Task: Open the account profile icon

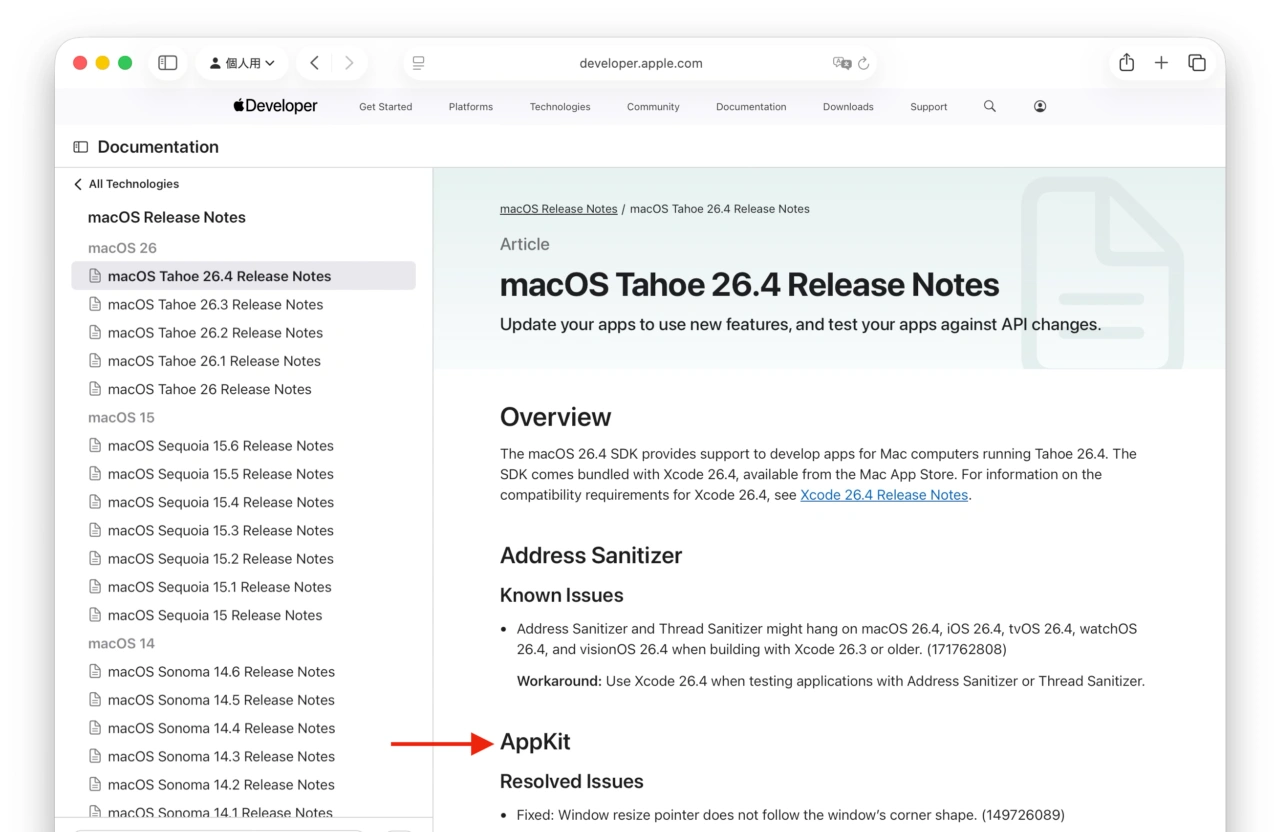Action: pyautogui.click(x=1040, y=106)
